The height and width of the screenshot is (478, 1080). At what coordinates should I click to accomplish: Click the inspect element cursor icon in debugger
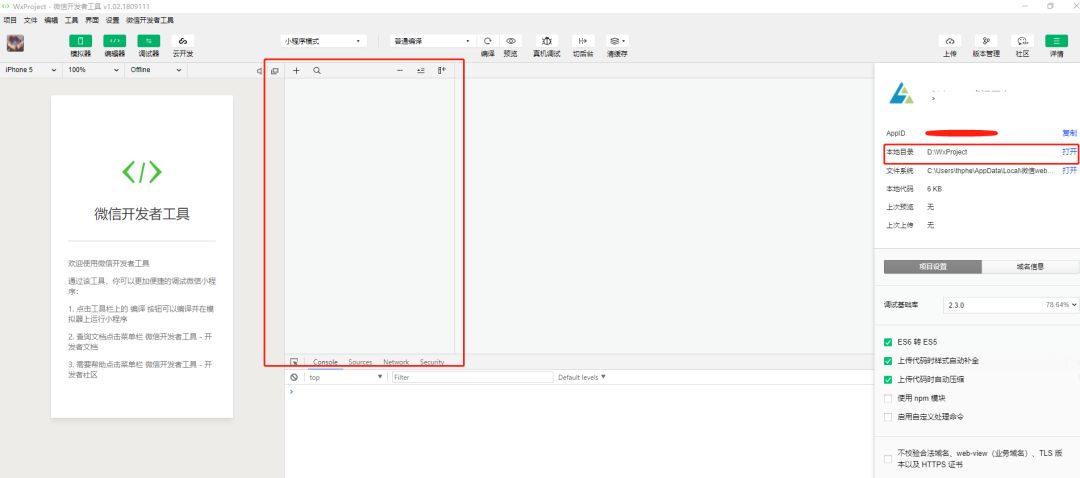(294, 362)
